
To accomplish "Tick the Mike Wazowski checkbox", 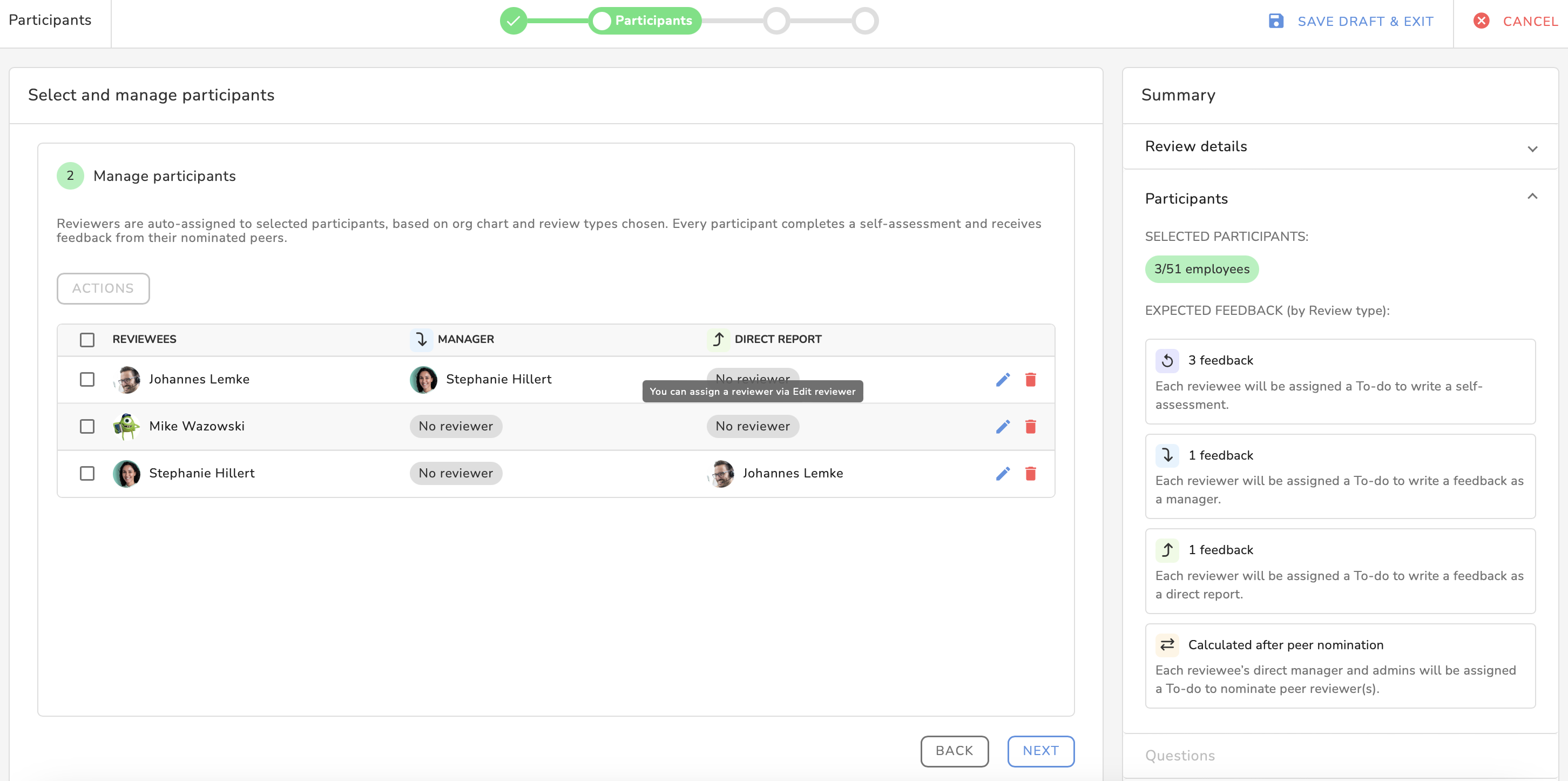I will pos(87,427).
